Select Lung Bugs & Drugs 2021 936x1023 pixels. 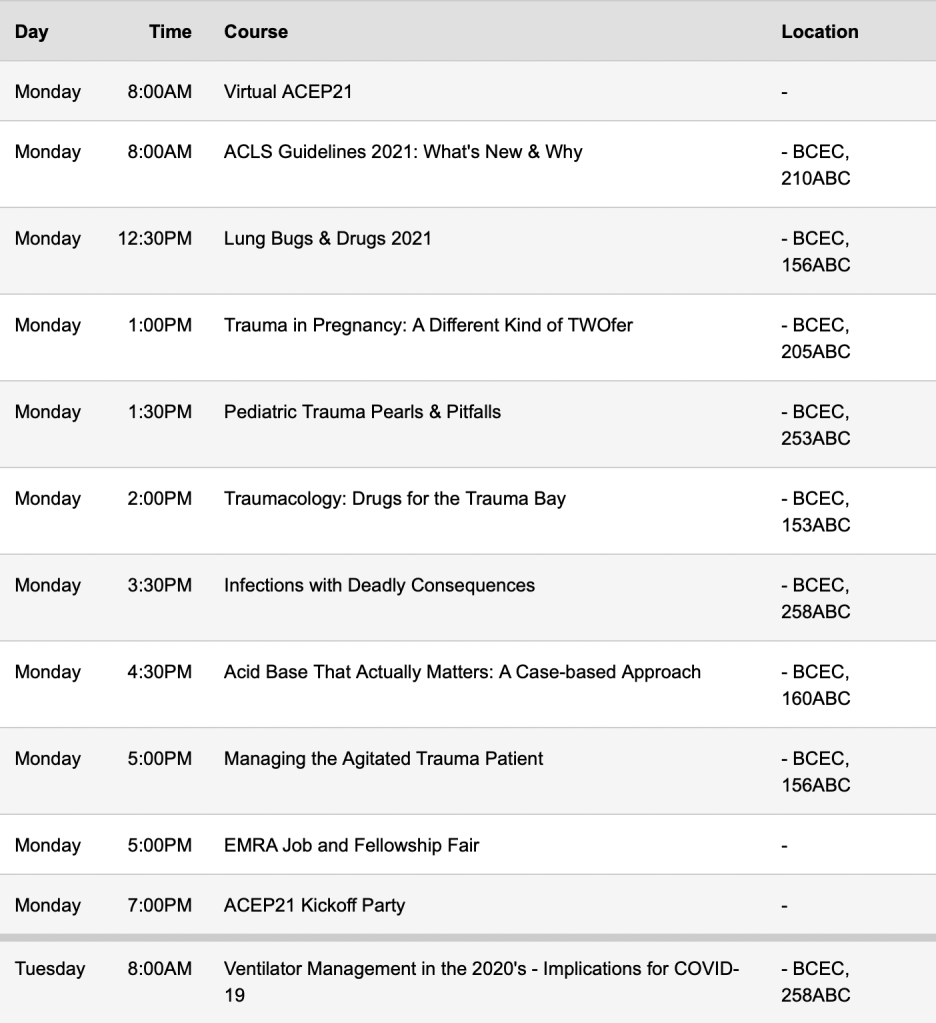click(x=328, y=238)
